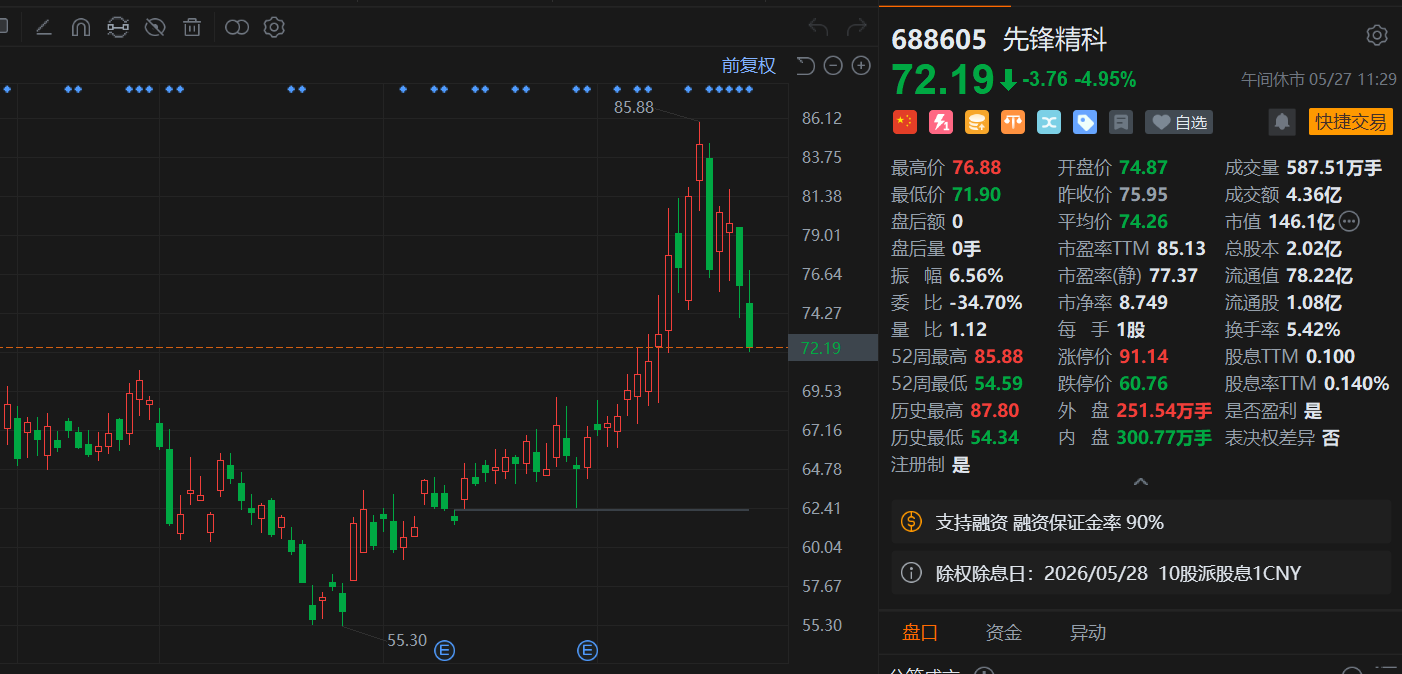Image resolution: width=1402 pixels, height=674 pixels.
Task: Open chart settings gear in drawing toolbar
Action: pos(274,27)
